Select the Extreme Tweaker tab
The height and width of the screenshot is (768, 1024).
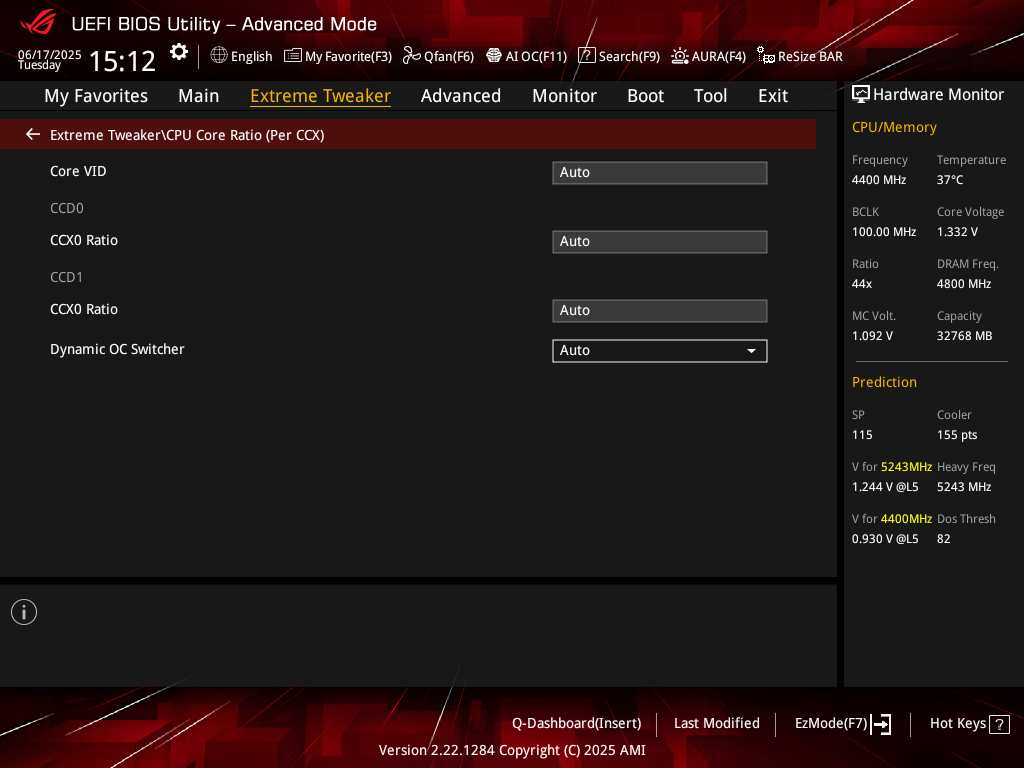click(x=320, y=96)
